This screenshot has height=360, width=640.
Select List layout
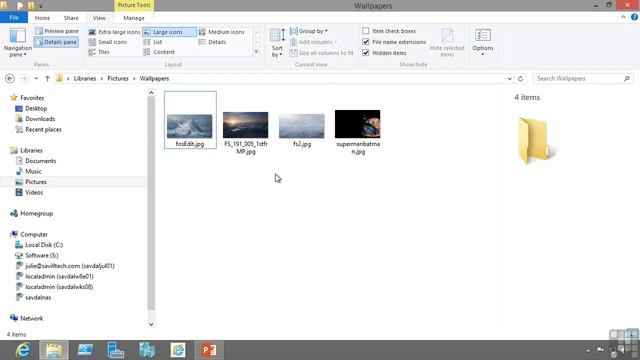[x=153, y=42]
